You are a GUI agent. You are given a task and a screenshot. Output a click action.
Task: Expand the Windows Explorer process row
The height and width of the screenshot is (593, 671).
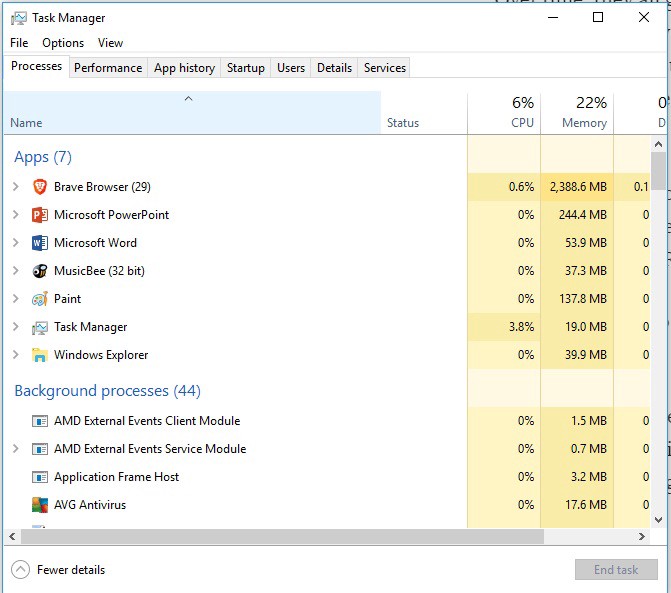[15, 355]
